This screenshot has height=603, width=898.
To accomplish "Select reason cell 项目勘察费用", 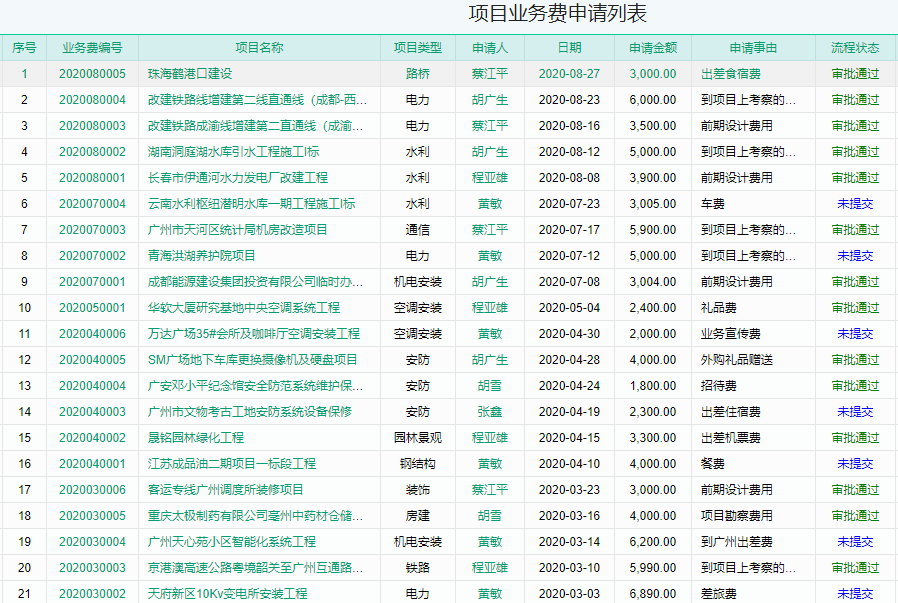I will [x=736, y=516].
